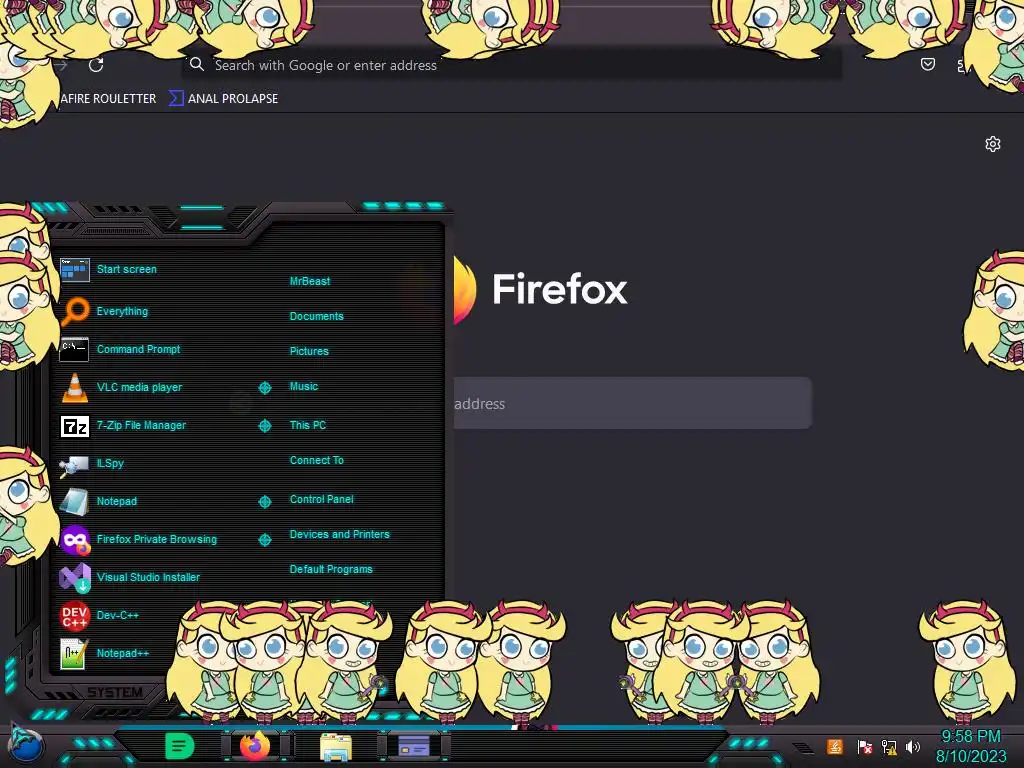The image size is (1024, 768).
Task: Open new tab personalization gear in Firefox
Action: 993,144
